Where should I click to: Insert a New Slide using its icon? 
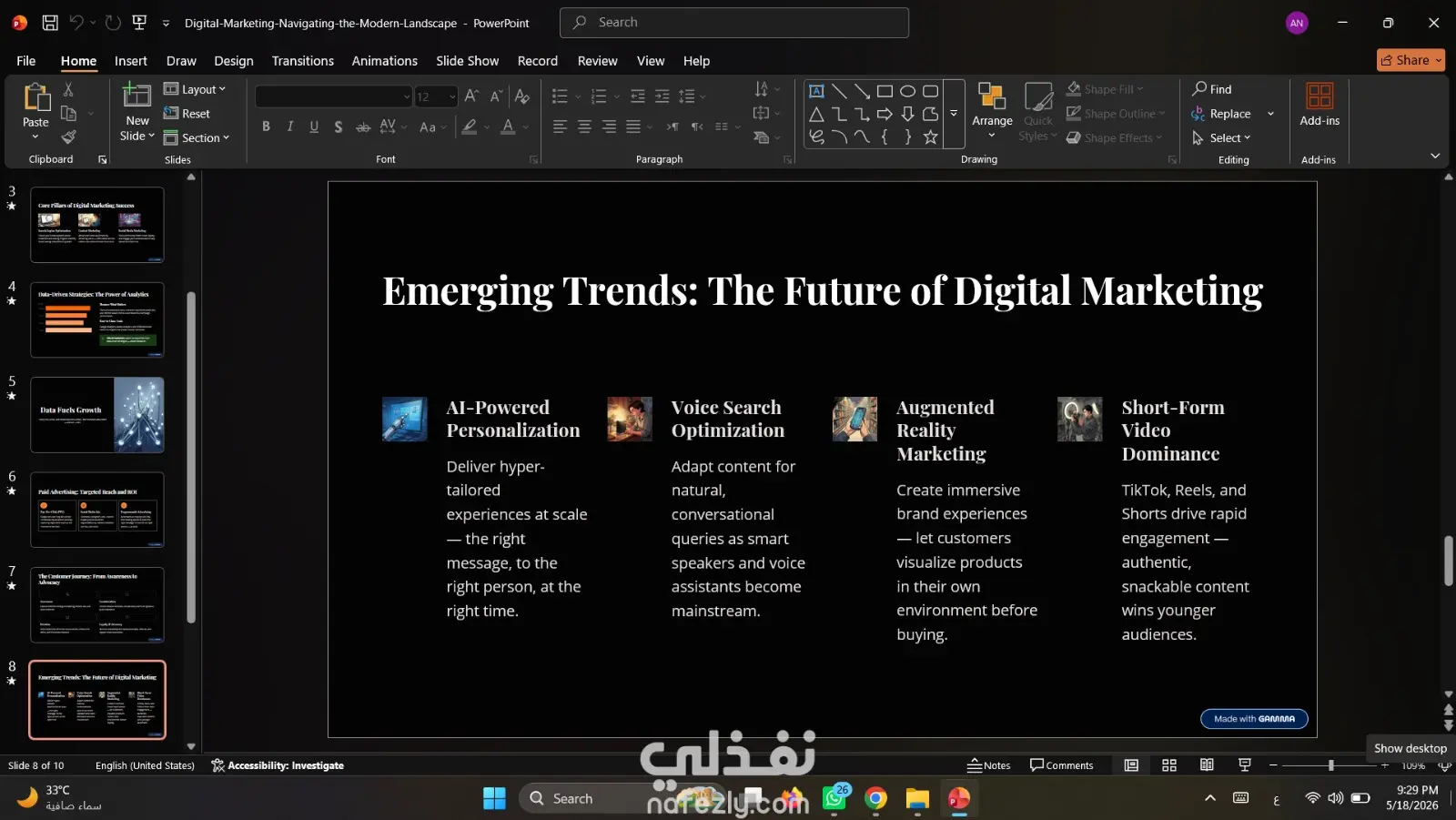(x=136, y=96)
